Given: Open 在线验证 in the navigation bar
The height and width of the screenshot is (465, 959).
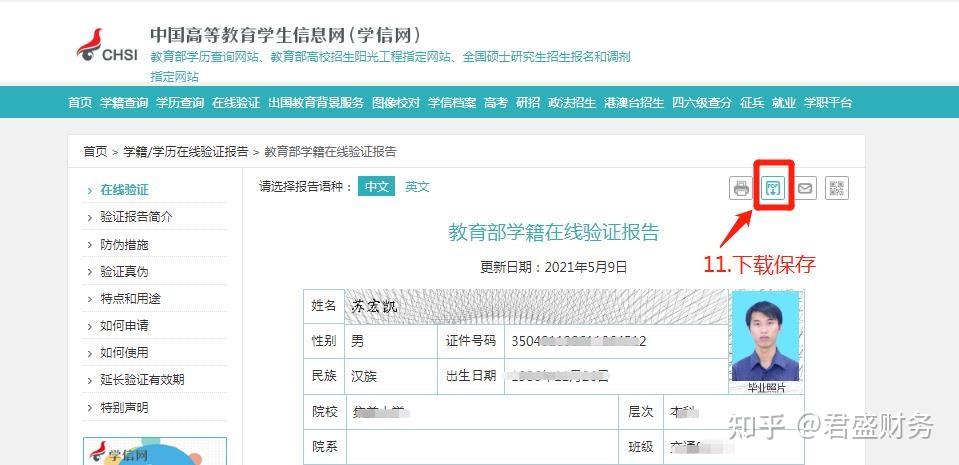Looking at the screenshot, I should (x=236, y=103).
